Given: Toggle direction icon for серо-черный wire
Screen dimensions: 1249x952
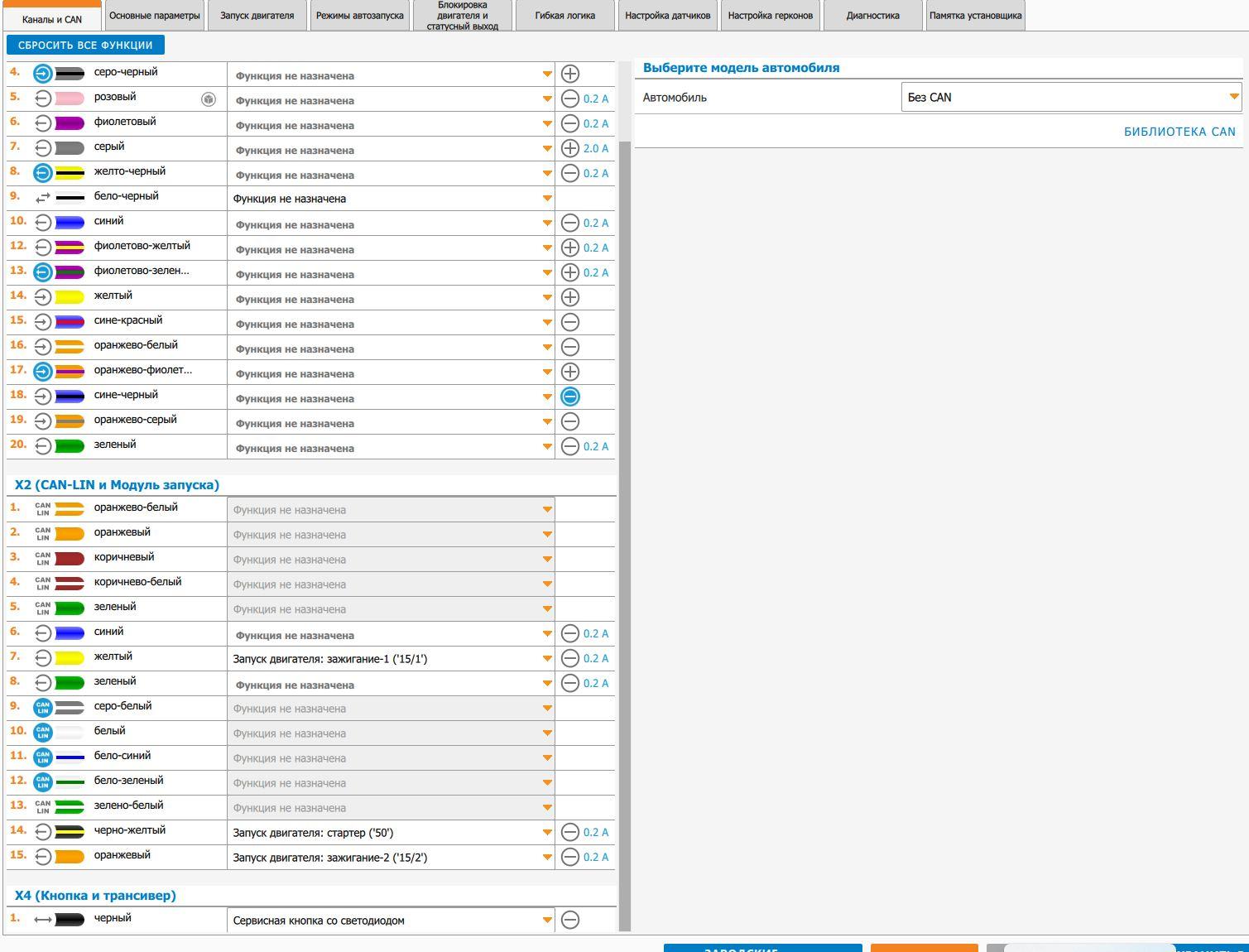Looking at the screenshot, I should [x=43, y=74].
